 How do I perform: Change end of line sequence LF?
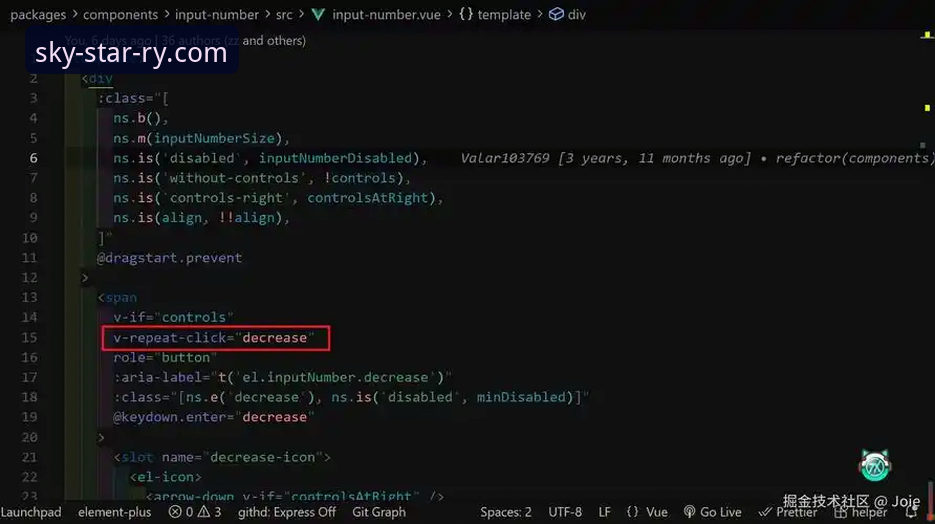(x=605, y=512)
